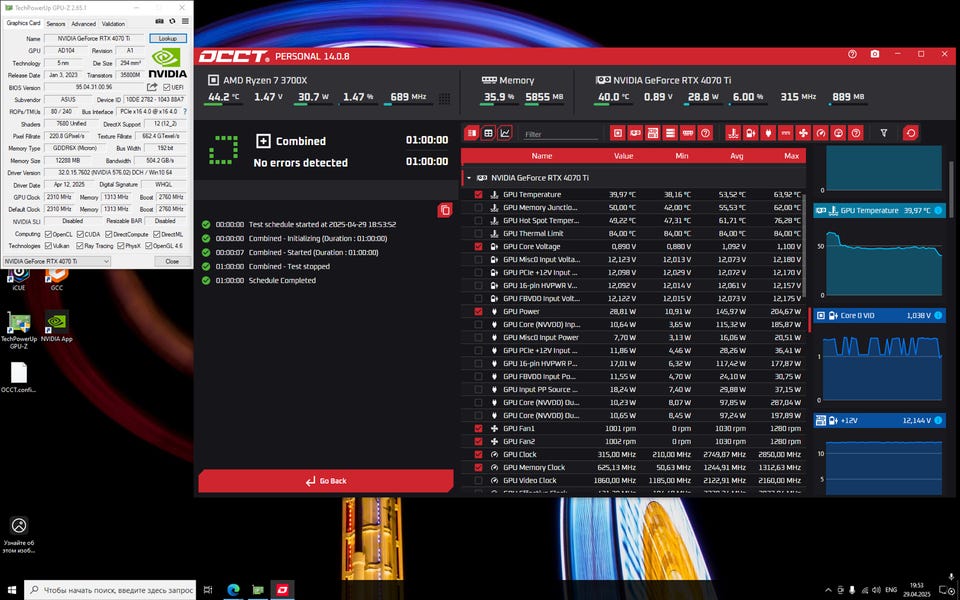The image size is (960, 600).
Task: Select Graphics Card tab in GPU-Z
Action: (23, 23)
